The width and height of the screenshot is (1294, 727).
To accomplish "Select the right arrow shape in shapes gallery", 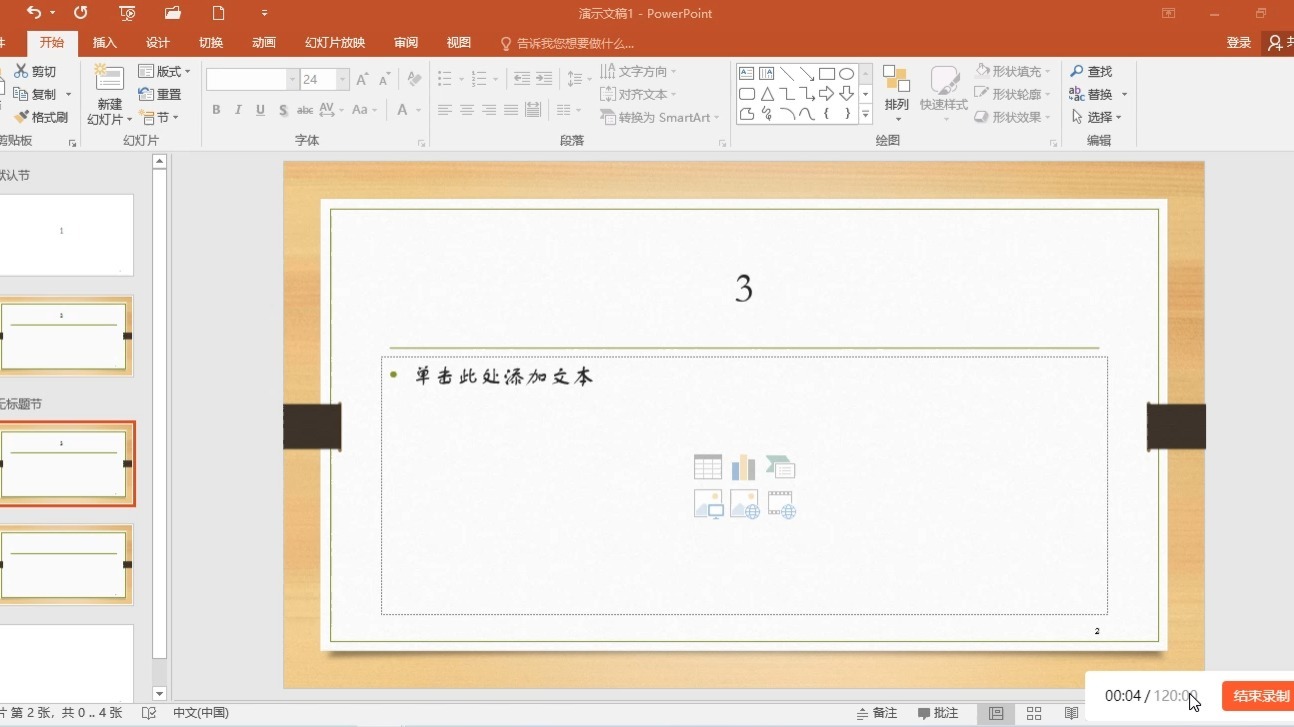I will point(827,94).
